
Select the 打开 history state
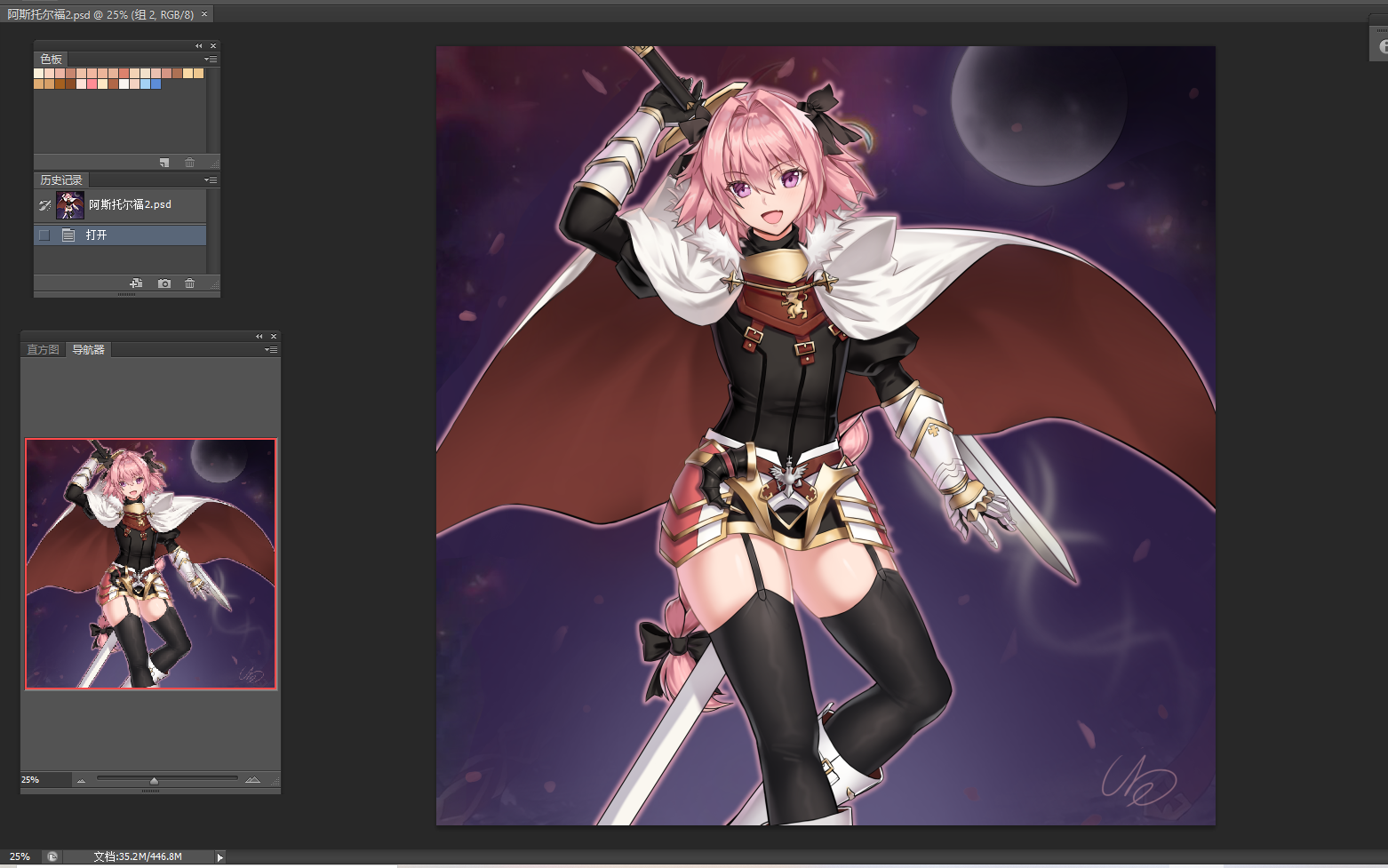(120, 235)
